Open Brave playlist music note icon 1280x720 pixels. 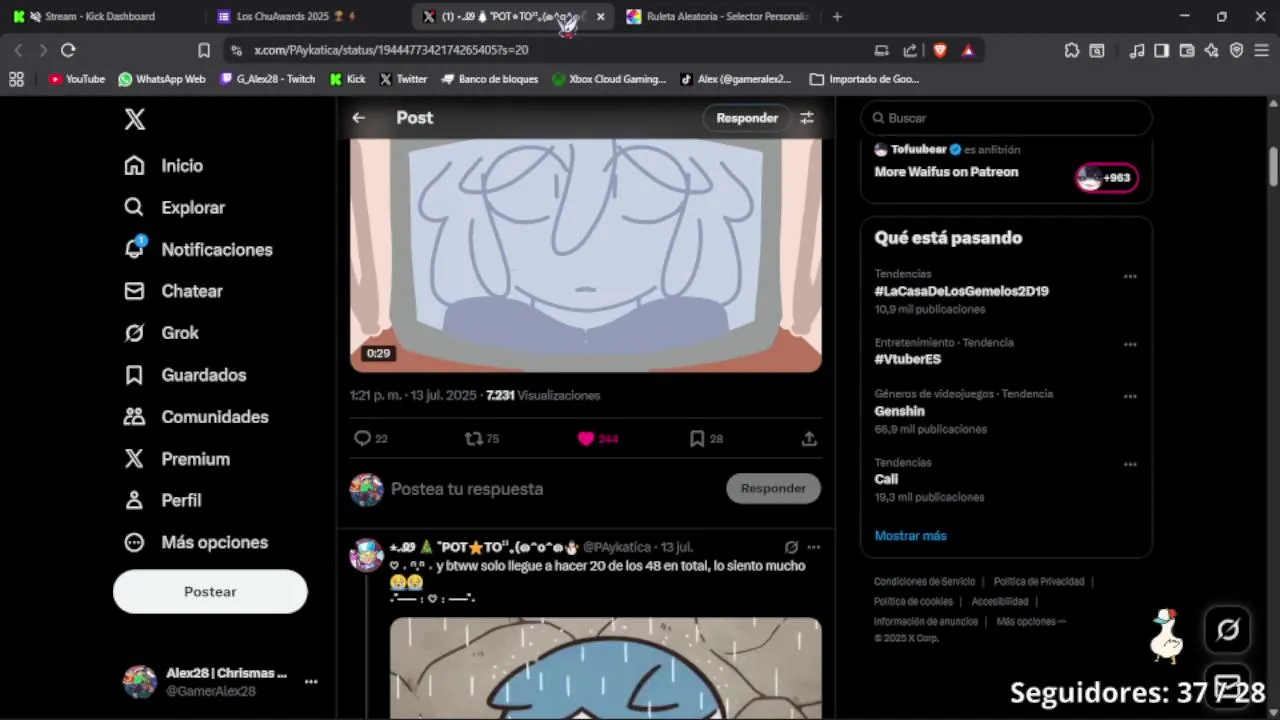(1137, 50)
